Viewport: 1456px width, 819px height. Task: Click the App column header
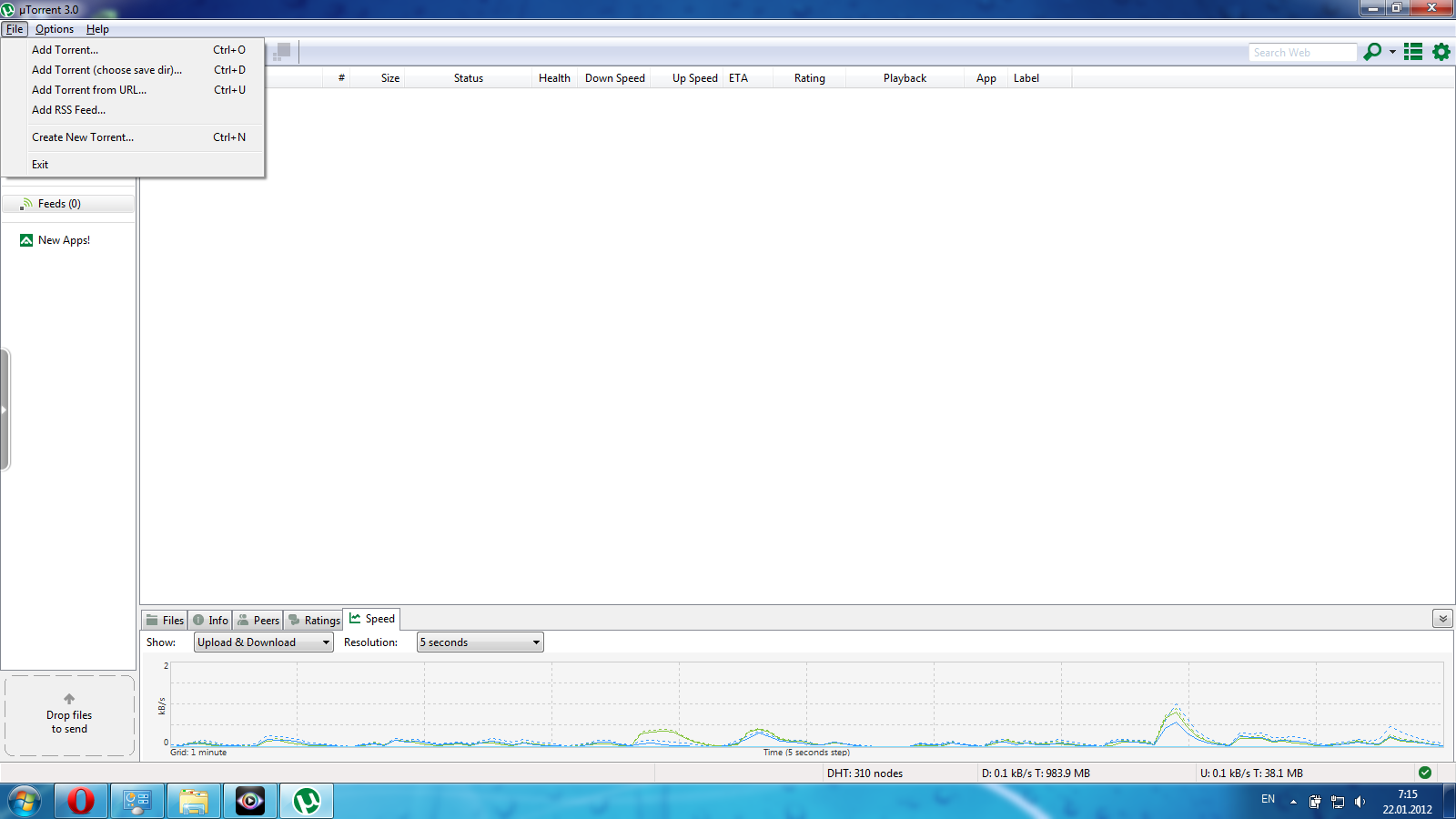(986, 78)
